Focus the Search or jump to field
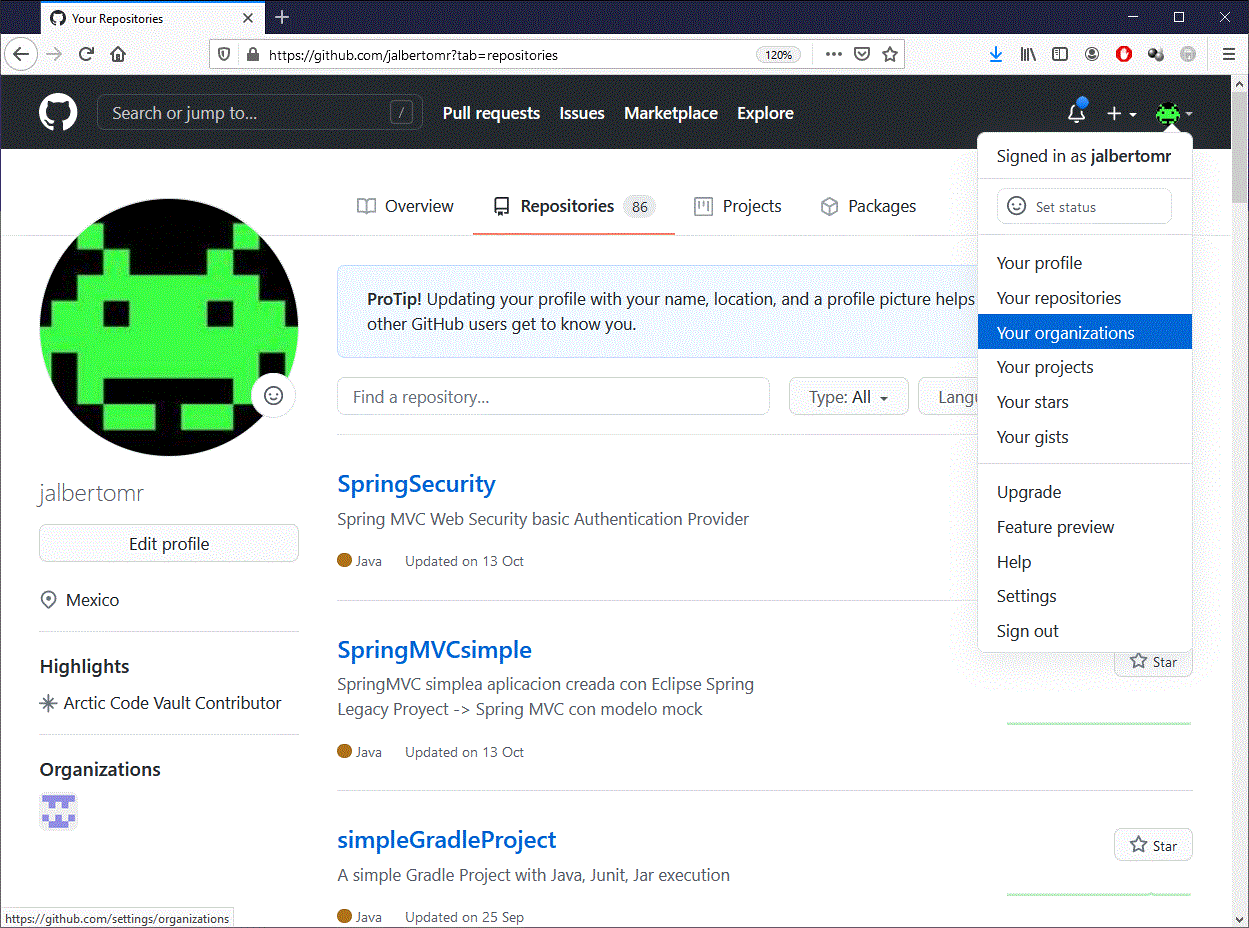 click(260, 113)
